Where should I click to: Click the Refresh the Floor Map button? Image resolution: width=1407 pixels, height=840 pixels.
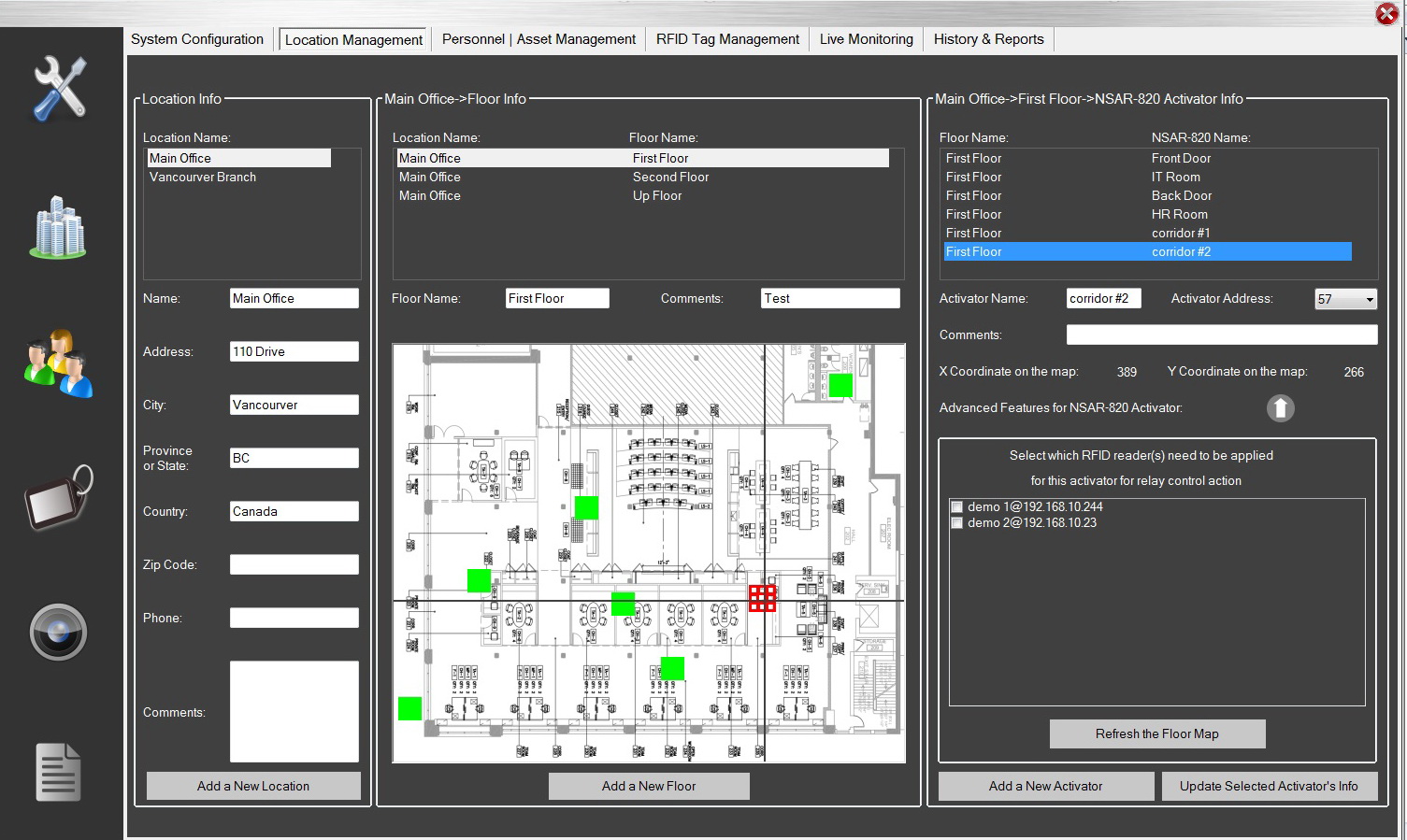point(1156,734)
